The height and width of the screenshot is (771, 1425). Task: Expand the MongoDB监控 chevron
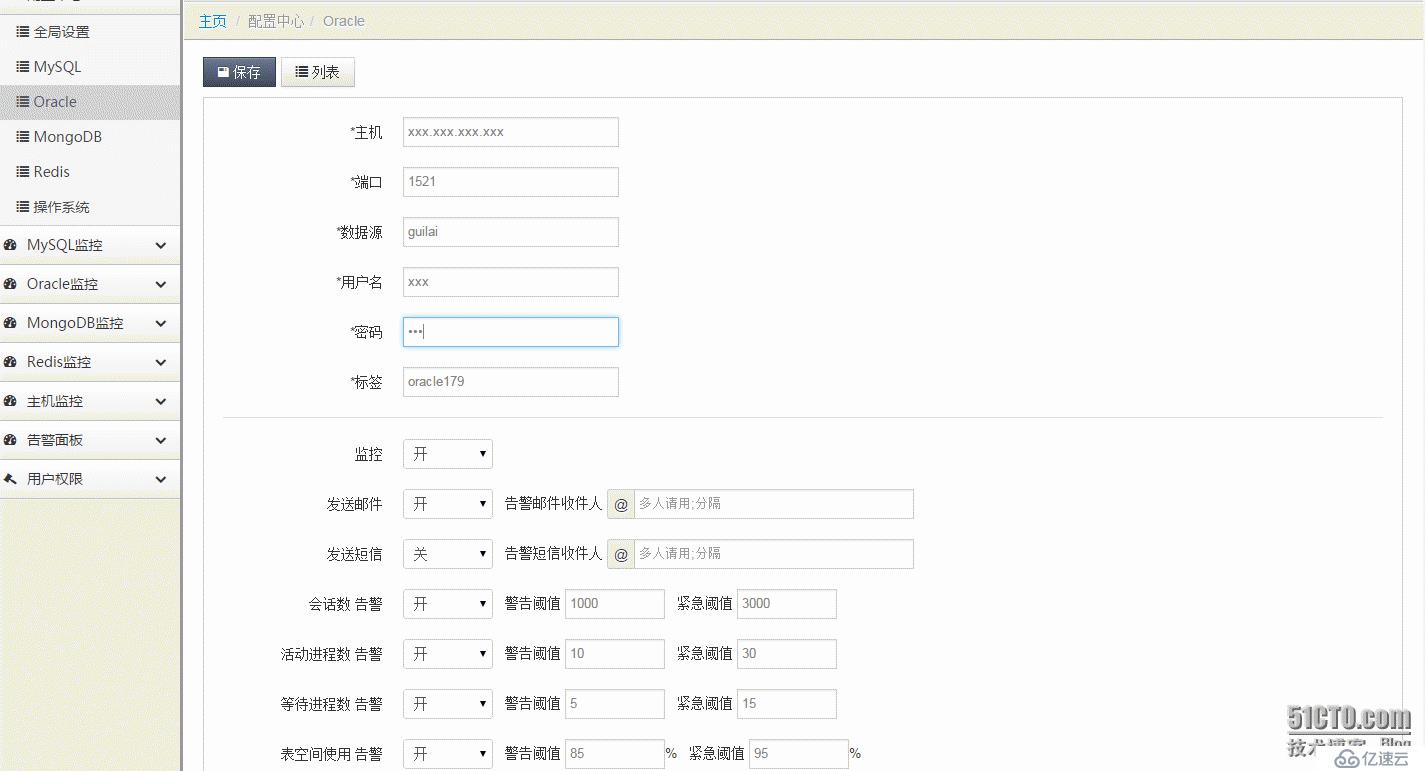click(x=161, y=323)
